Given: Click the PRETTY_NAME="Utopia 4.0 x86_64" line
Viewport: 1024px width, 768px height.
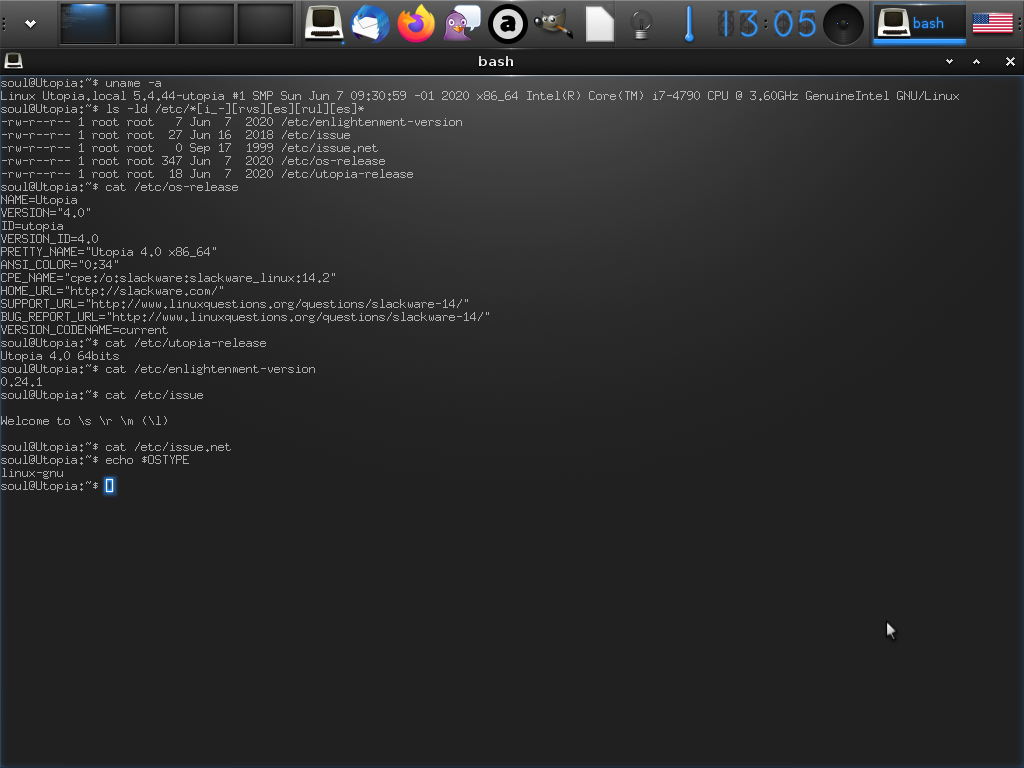Looking at the screenshot, I should [x=108, y=252].
